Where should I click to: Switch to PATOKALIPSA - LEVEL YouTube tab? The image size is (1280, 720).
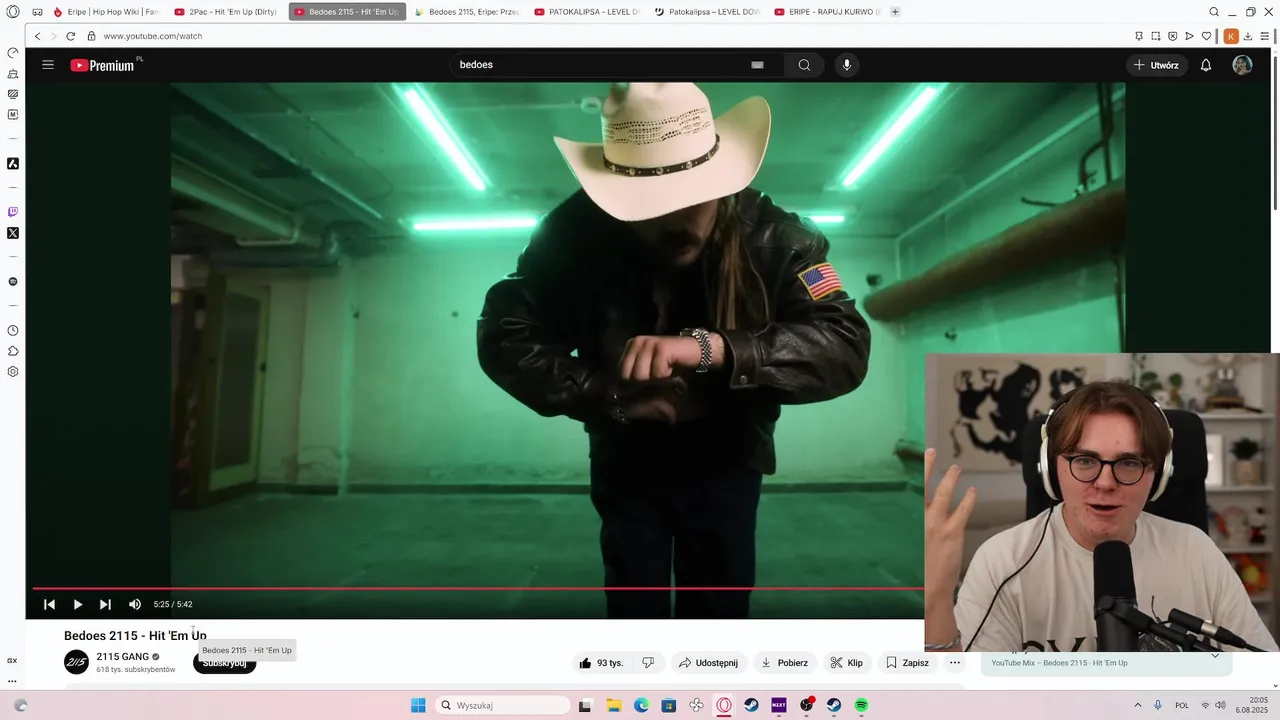tap(586, 12)
